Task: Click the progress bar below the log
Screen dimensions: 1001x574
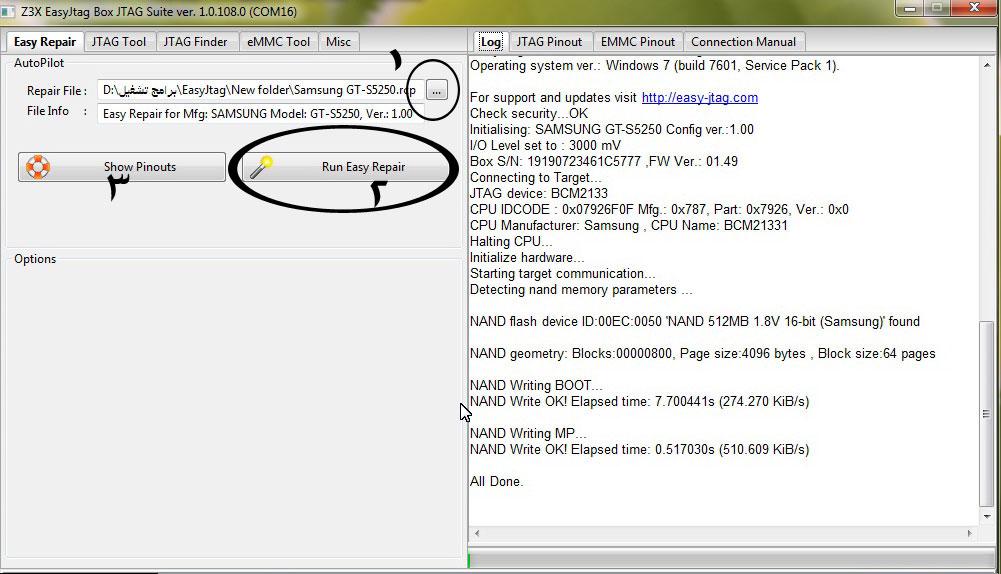Action: pos(732,561)
